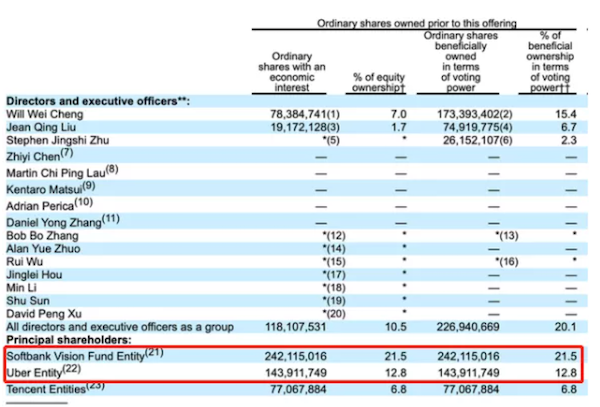Click the footnote reference *(14)

(x=334, y=249)
